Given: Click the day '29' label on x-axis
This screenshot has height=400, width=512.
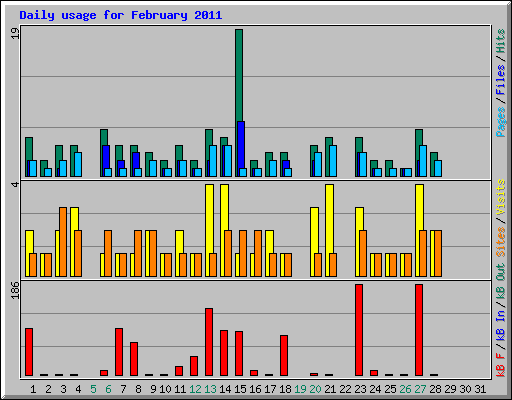Looking at the screenshot, I should pyautogui.click(x=450, y=389).
